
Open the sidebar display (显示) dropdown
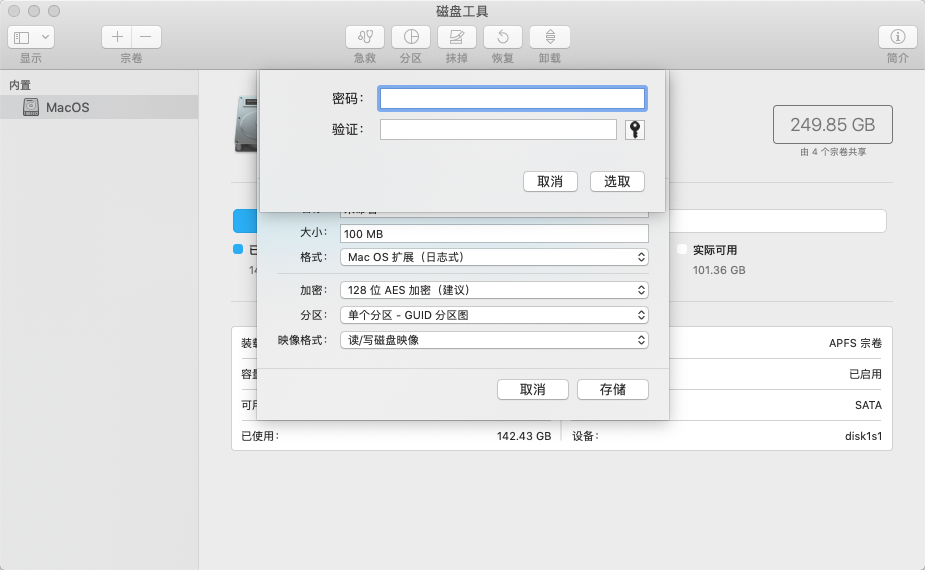pos(31,37)
